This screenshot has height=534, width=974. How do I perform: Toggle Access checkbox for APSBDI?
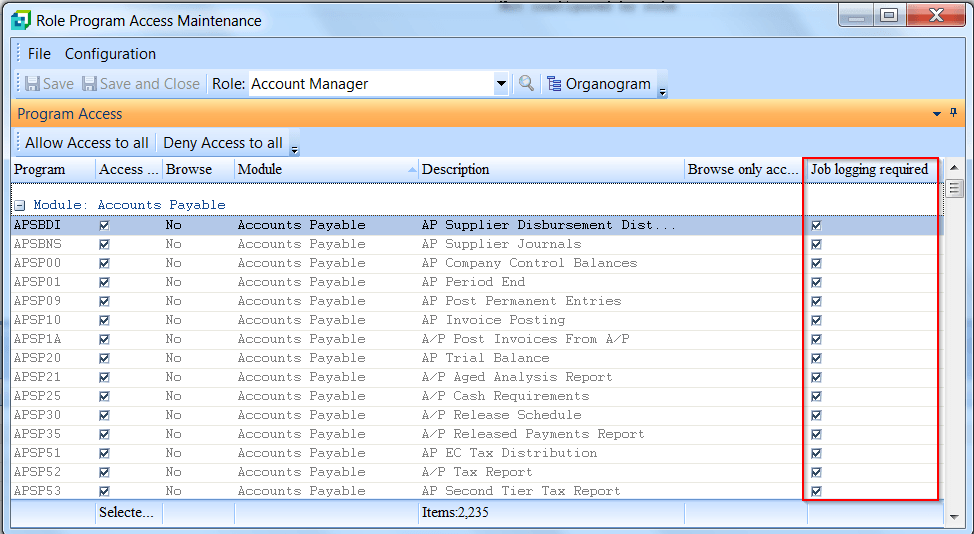point(104,225)
